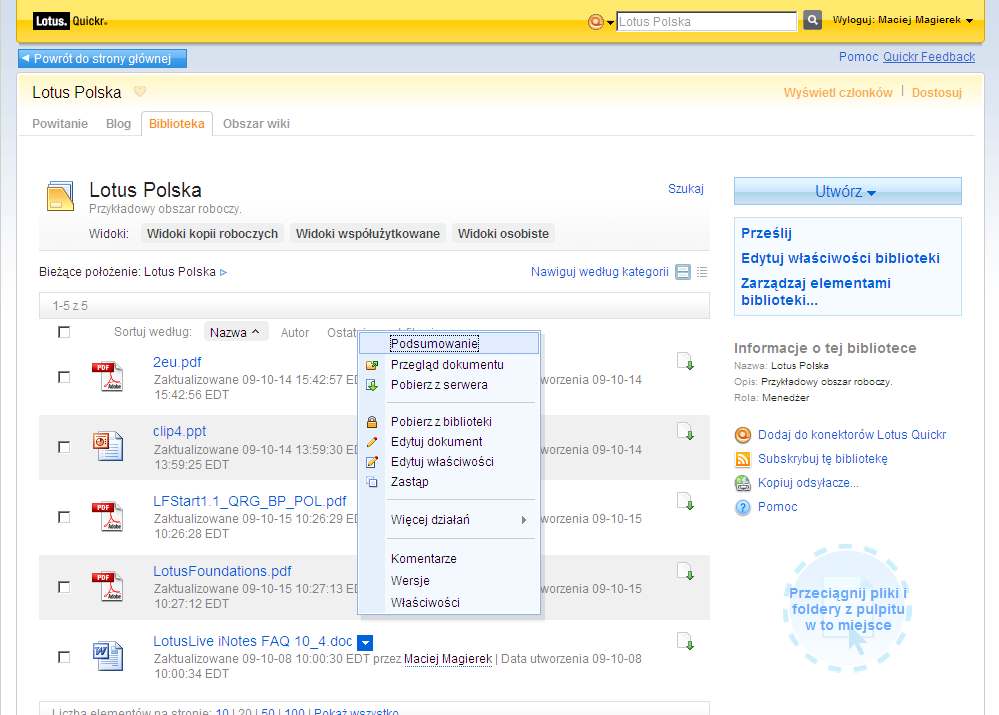The image size is (999, 715).
Task: Click the download icon for LotusLive iNotes FAQ
Action: [686, 642]
